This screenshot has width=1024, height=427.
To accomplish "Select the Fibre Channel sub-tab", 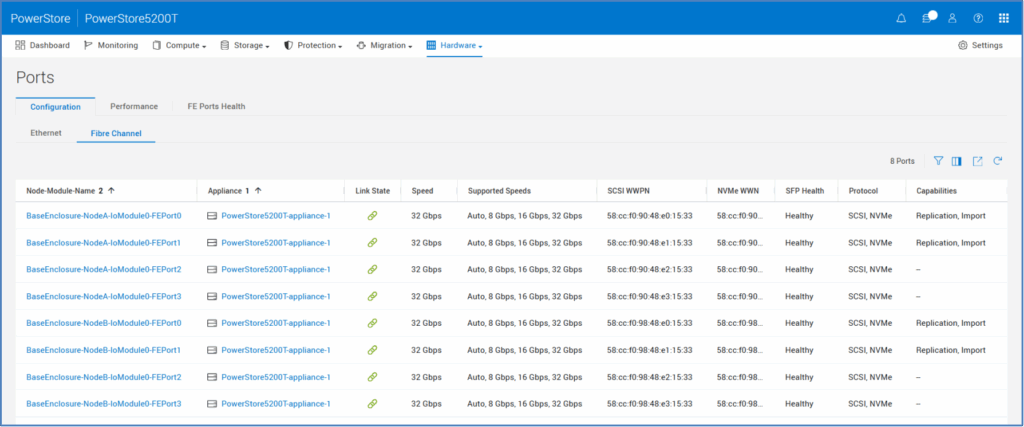I will pyautogui.click(x=116, y=134).
